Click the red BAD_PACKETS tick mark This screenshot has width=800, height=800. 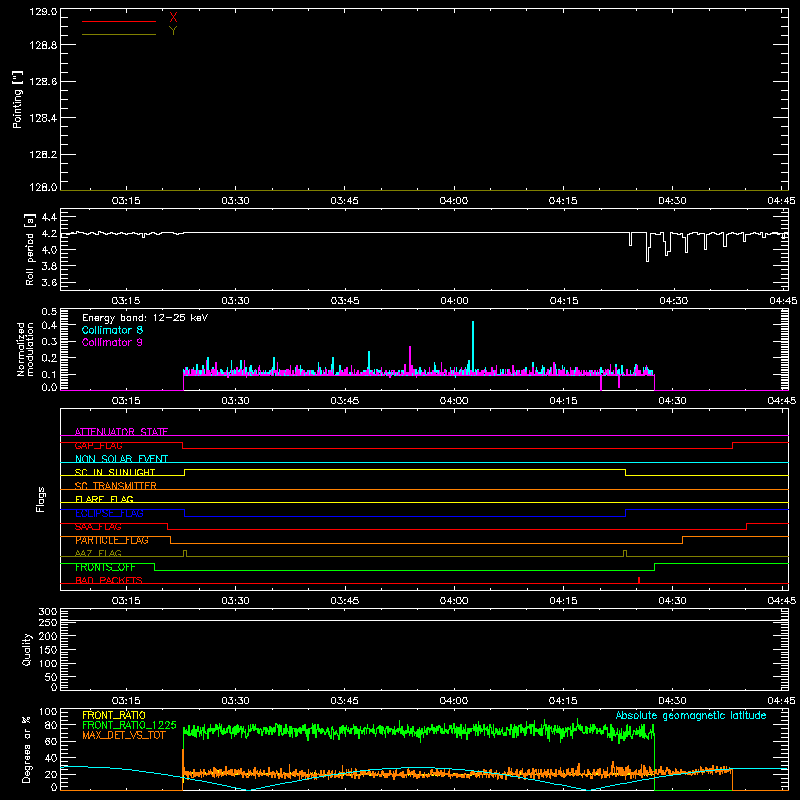coord(639,580)
